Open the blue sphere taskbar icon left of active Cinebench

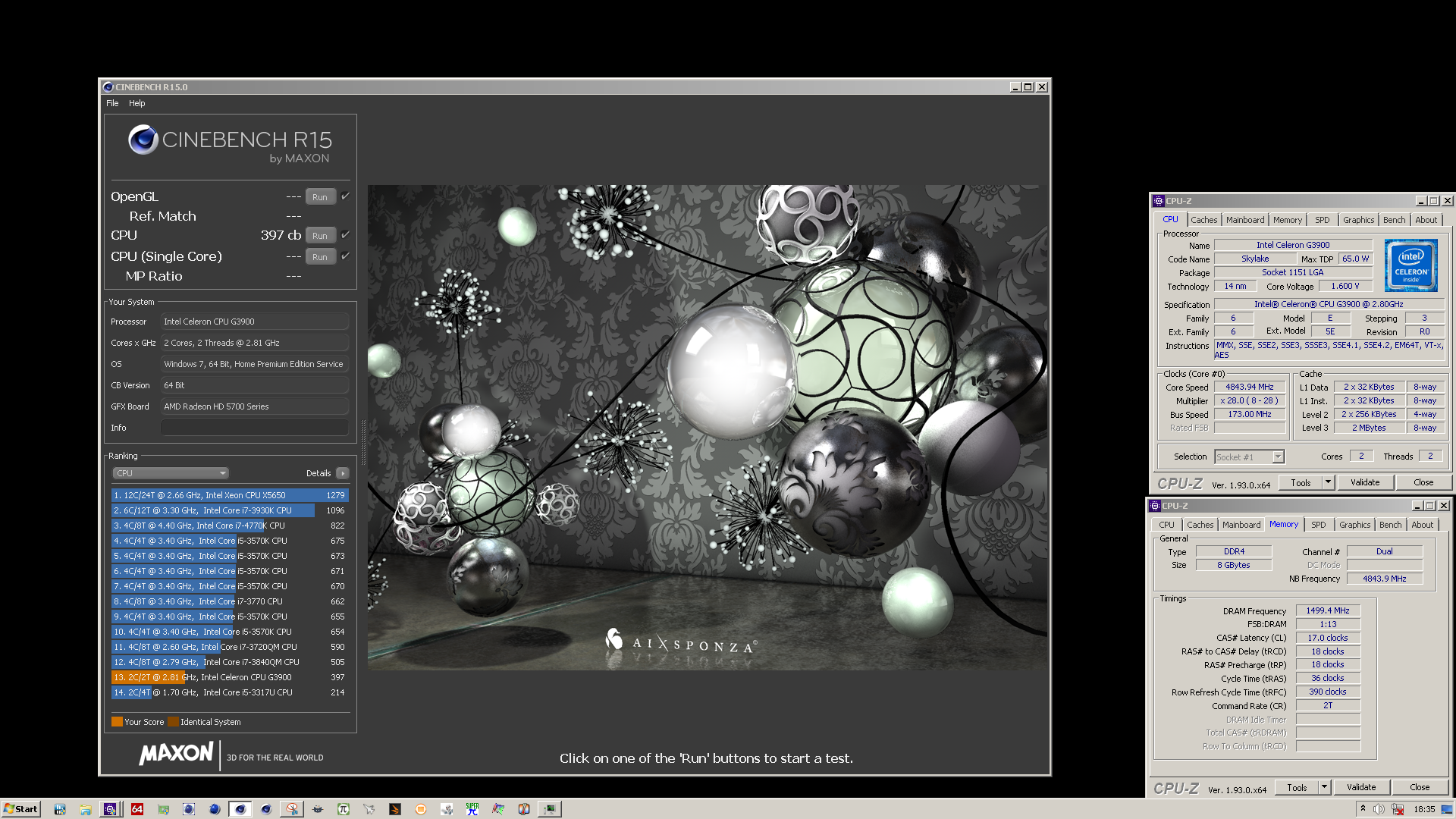click(x=215, y=809)
